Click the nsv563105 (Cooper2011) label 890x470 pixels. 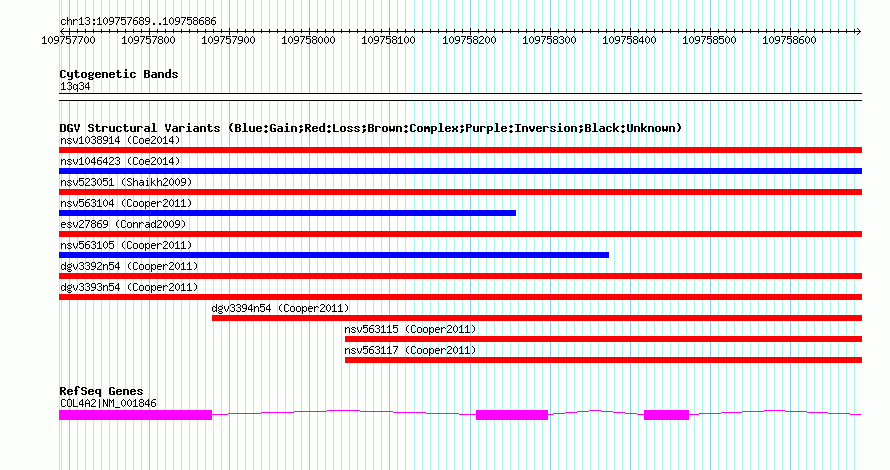coord(126,245)
